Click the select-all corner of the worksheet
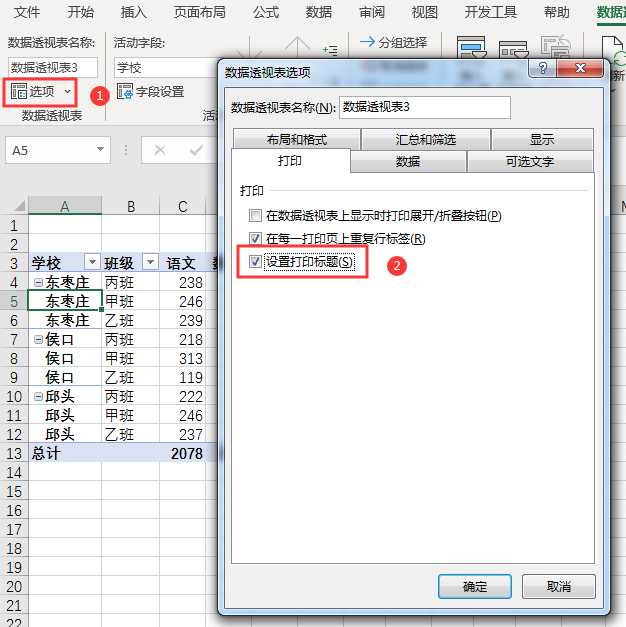This screenshot has height=627, width=626. (x=15, y=205)
